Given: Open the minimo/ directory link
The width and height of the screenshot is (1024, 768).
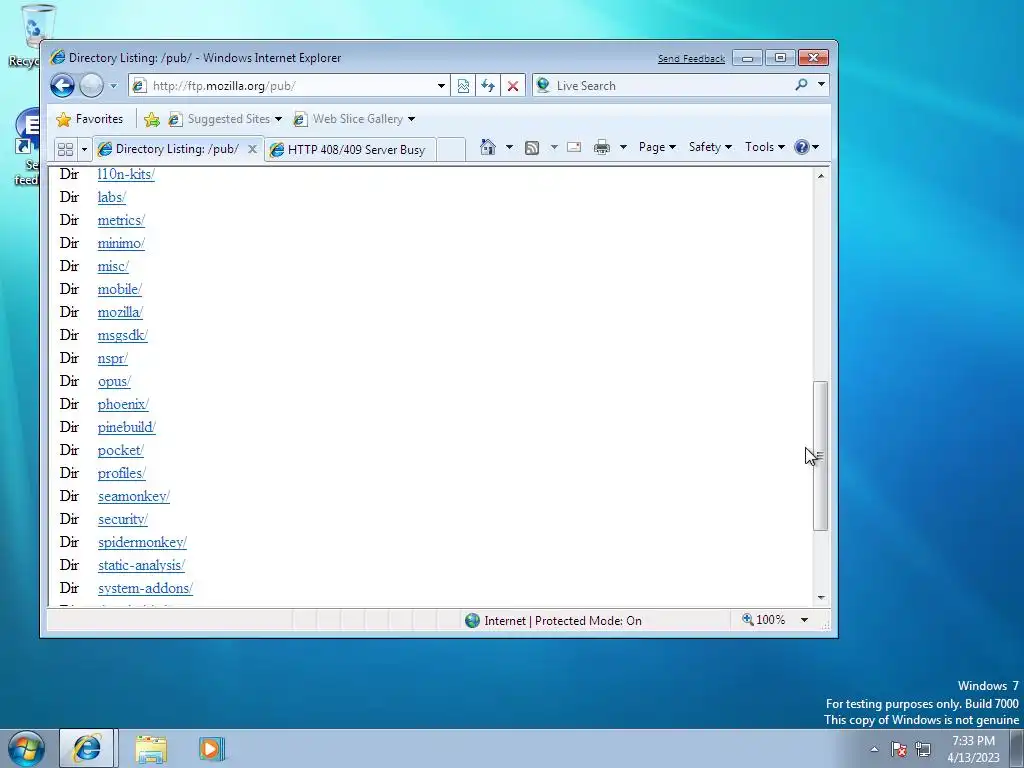Looking at the screenshot, I should (121, 243).
